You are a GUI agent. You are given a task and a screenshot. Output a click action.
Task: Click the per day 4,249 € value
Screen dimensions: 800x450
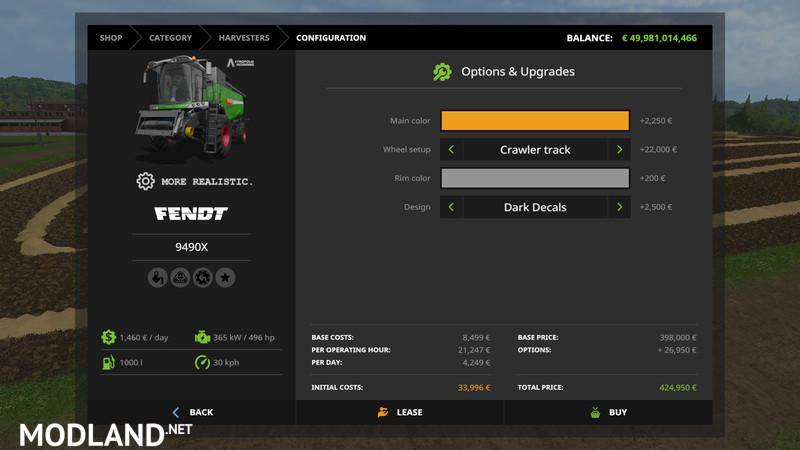(x=476, y=362)
